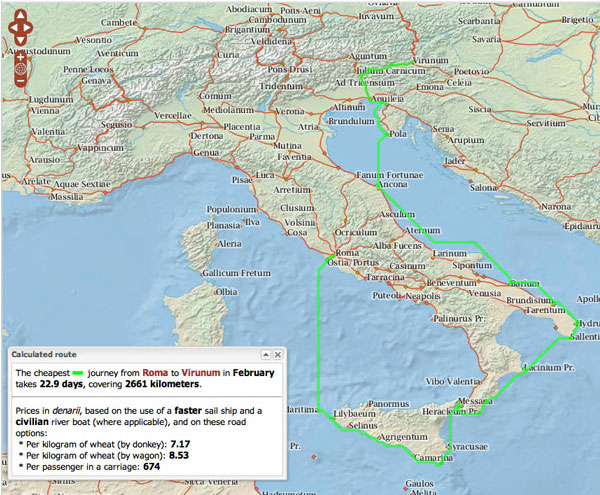
Task: Click the Fanum Fortunae label
Action: (x=390, y=175)
